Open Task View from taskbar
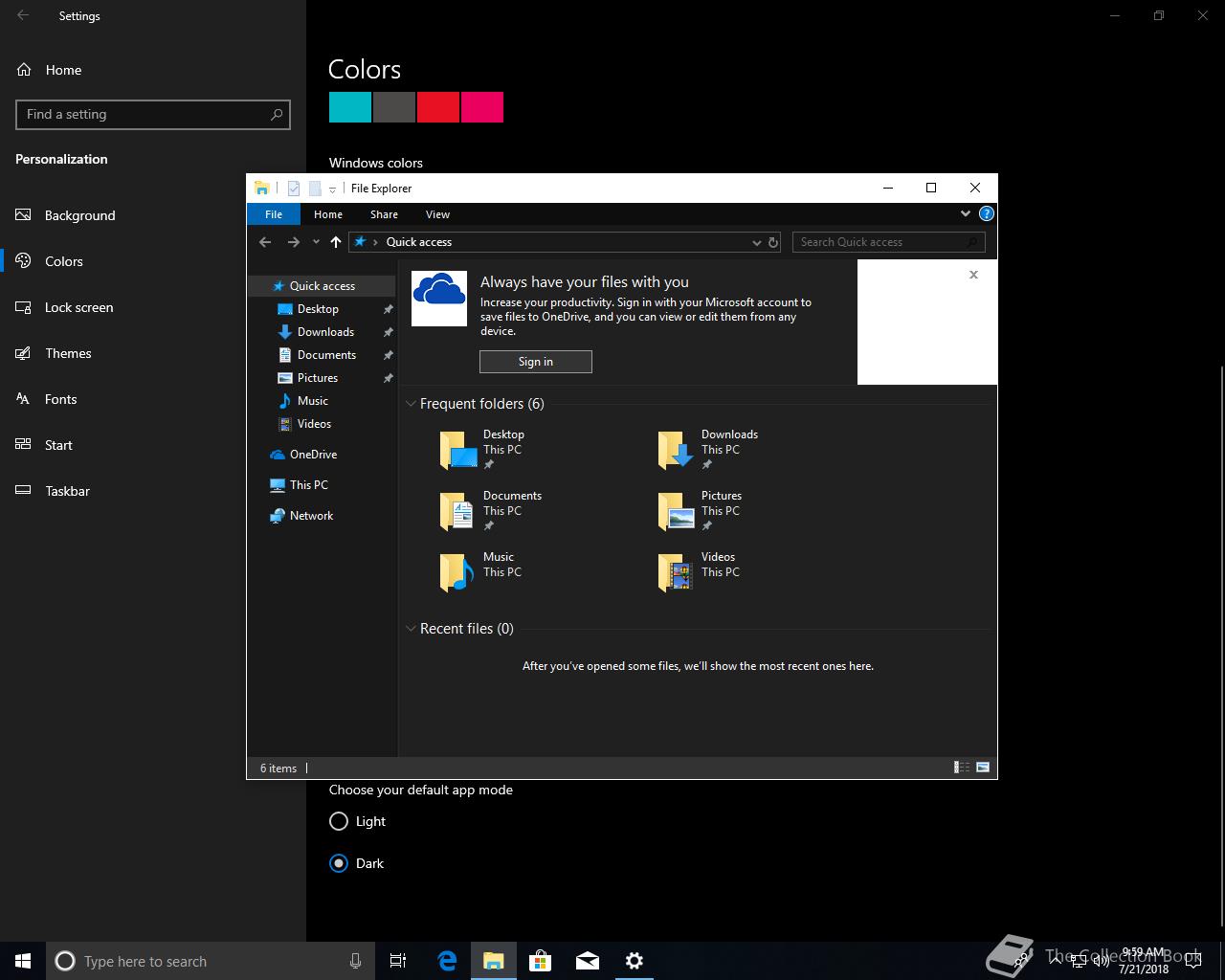Screen dimensions: 1225x980 [398, 961]
